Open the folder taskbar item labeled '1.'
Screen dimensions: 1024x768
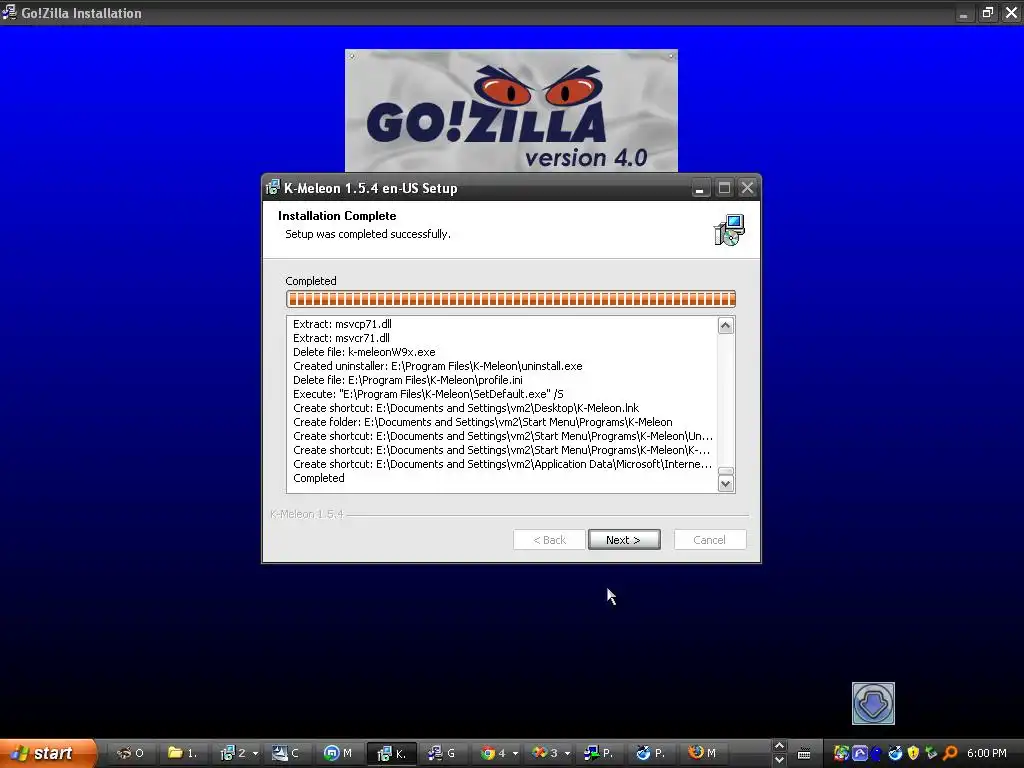(x=182, y=753)
